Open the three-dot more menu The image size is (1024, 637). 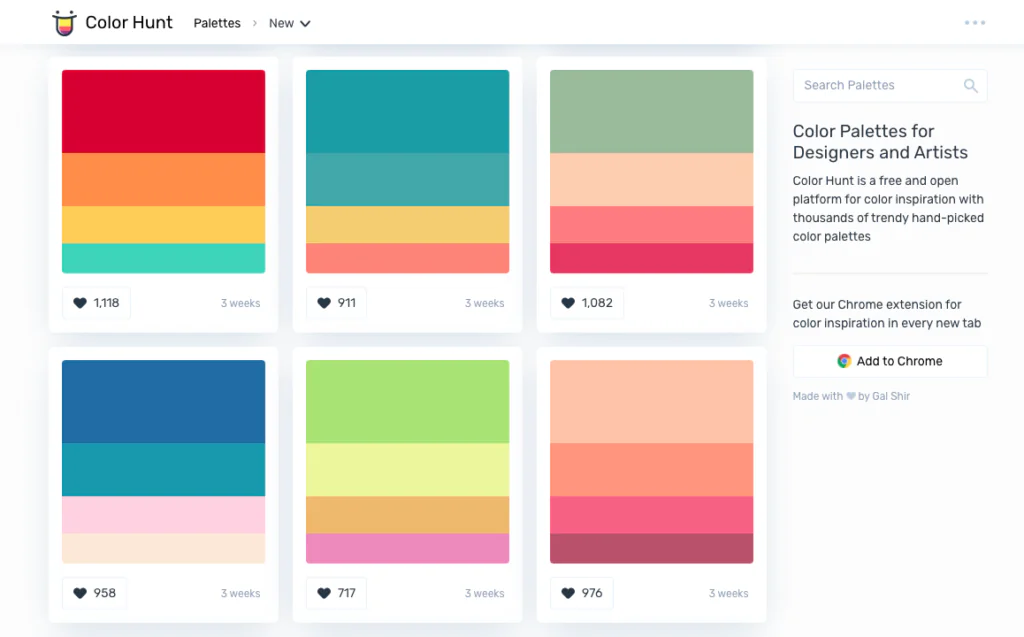[974, 23]
